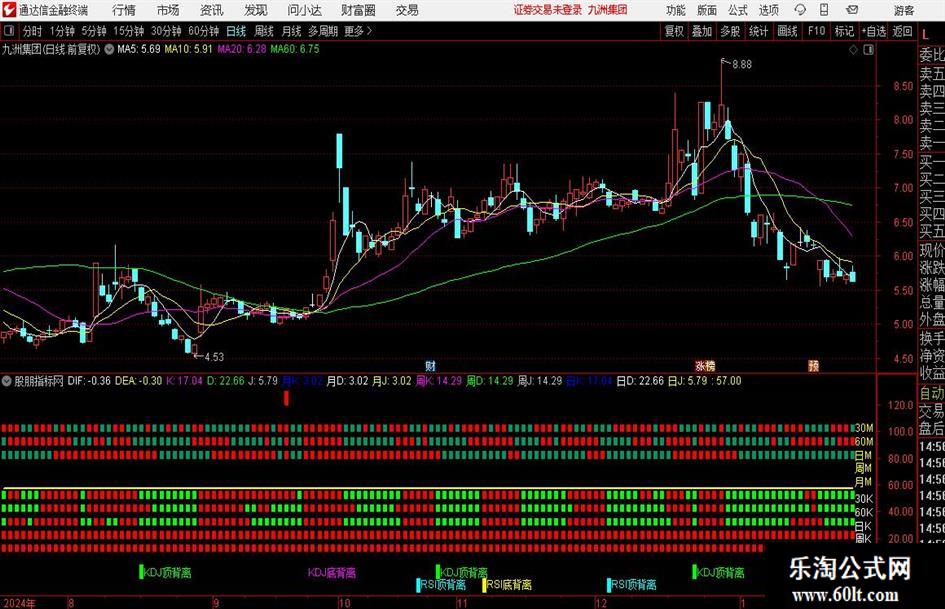Open the 发现 menu
Image resolution: width=945 pixels, height=609 pixels.
(x=256, y=10)
